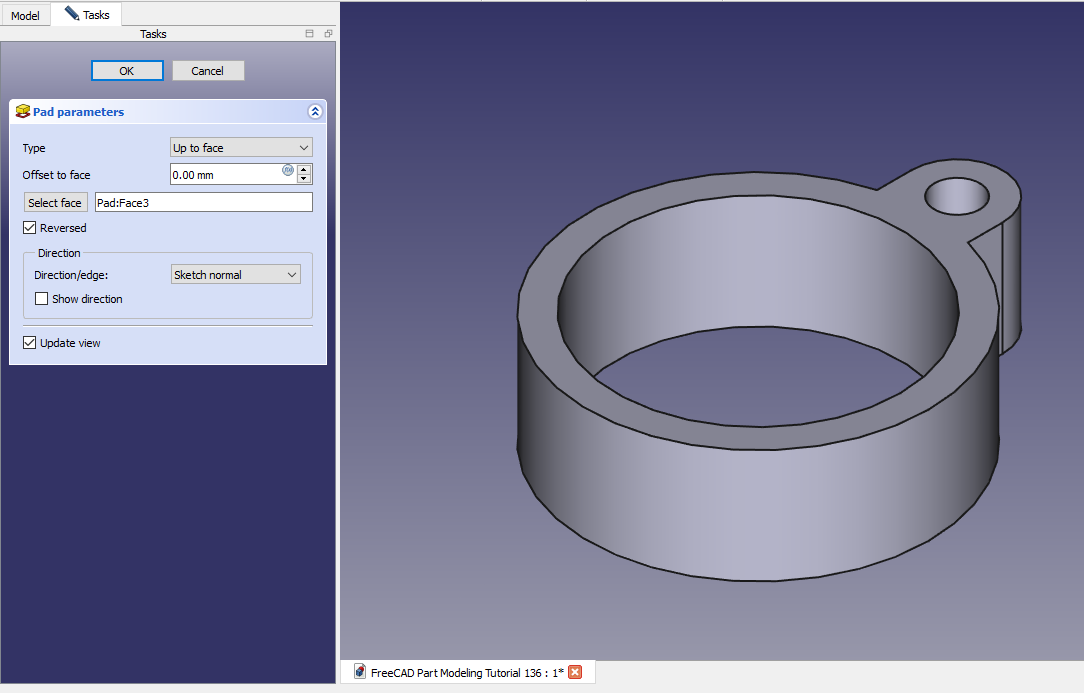The height and width of the screenshot is (693, 1084).
Task: Select the Tasks tab
Action: point(87,15)
